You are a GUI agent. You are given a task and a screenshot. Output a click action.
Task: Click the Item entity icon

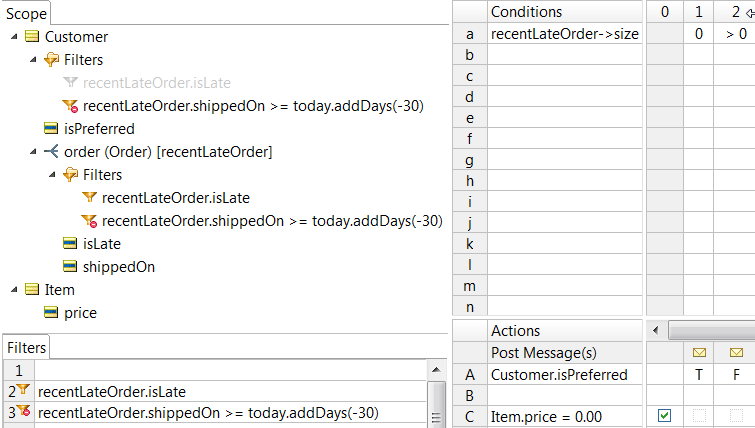(32, 289)
